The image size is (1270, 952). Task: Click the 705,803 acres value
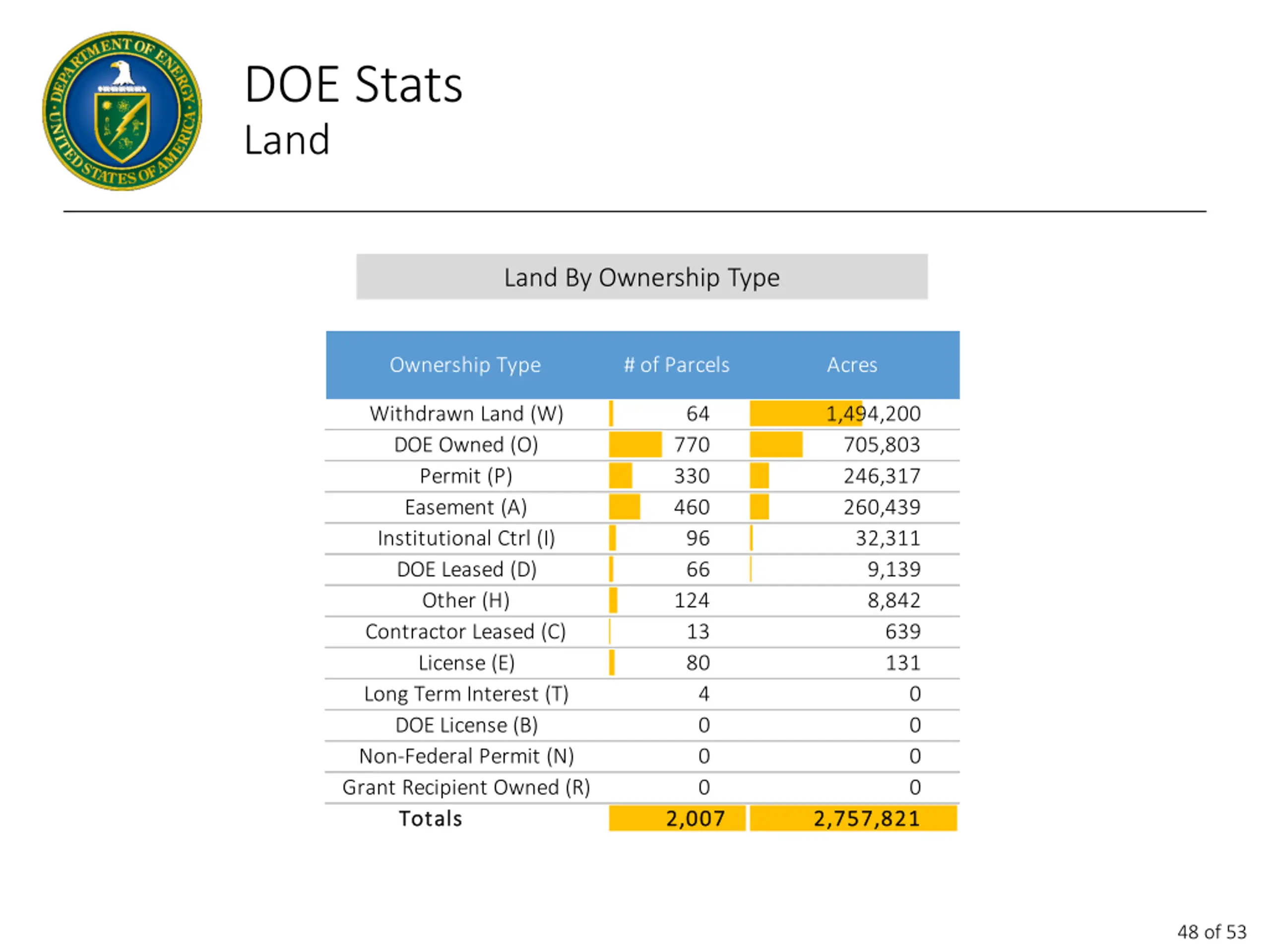tap(881, 445)
